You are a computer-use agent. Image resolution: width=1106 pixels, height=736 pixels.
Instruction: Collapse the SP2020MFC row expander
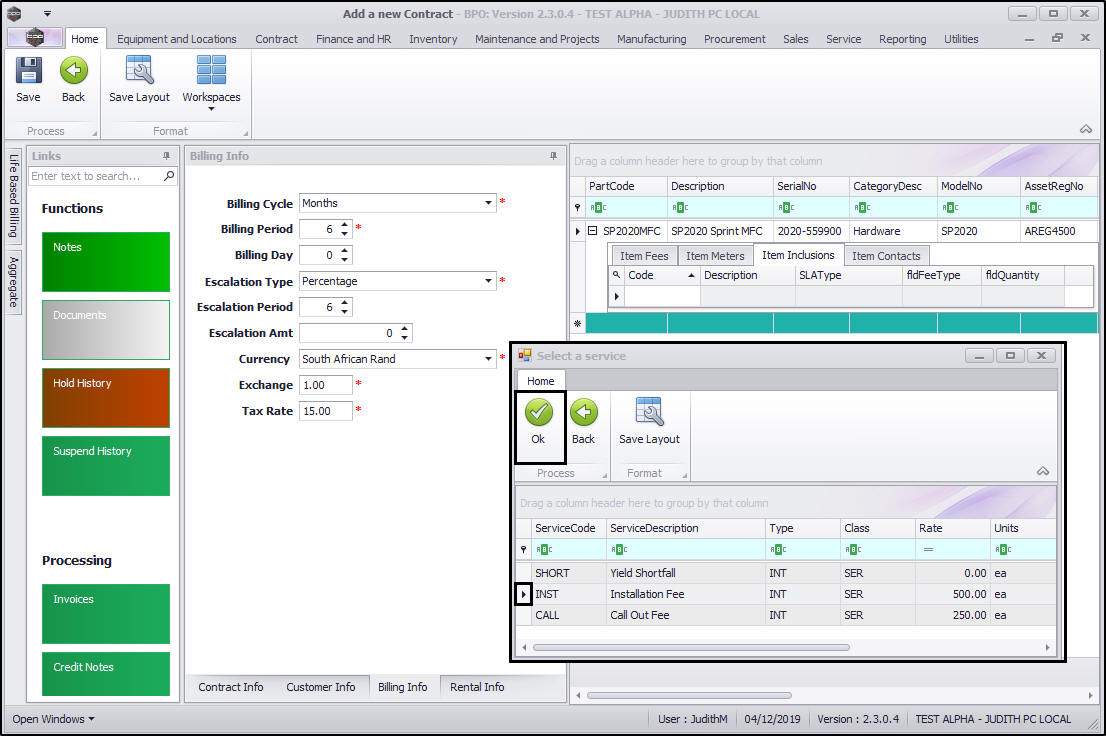coord(592,231)
